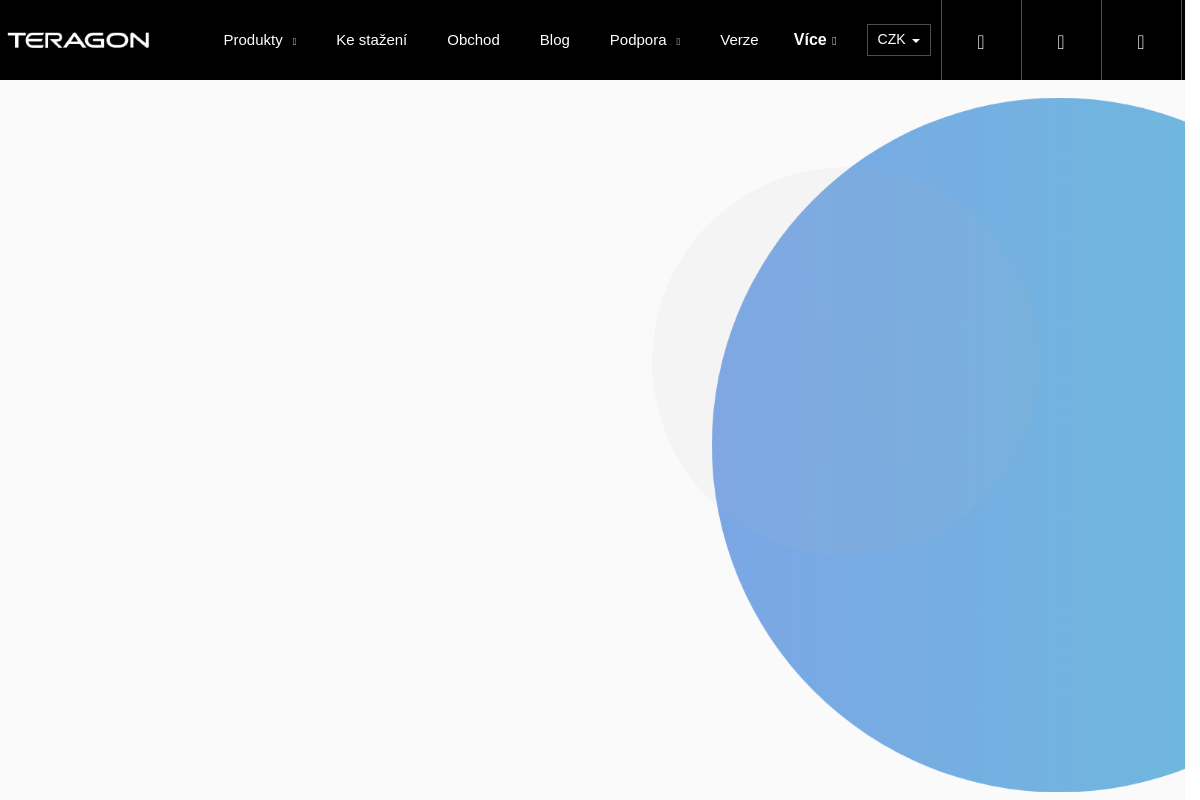
Task: Go to the Ke stažení page
Action: (371, 40)
